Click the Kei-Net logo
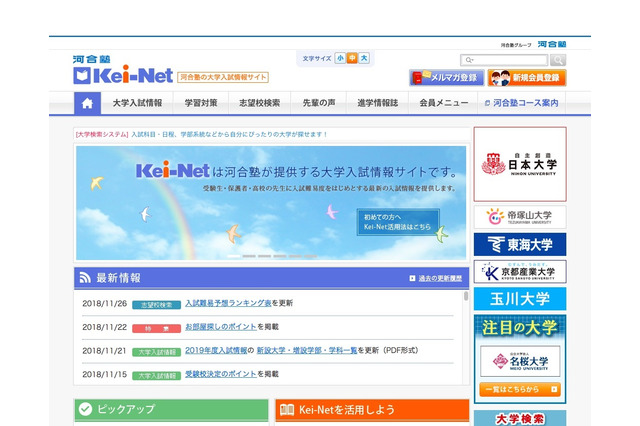 (x=123, y=75)
